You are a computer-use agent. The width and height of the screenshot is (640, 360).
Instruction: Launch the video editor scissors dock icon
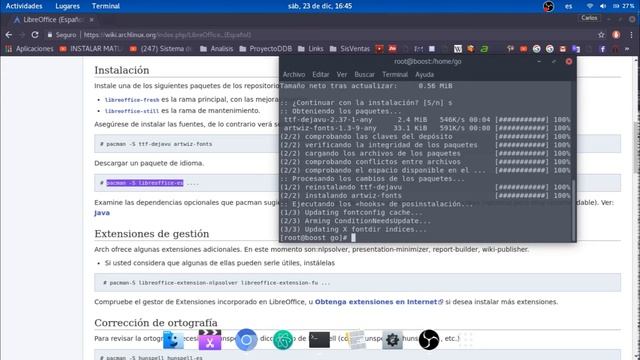tap(210, 340)
